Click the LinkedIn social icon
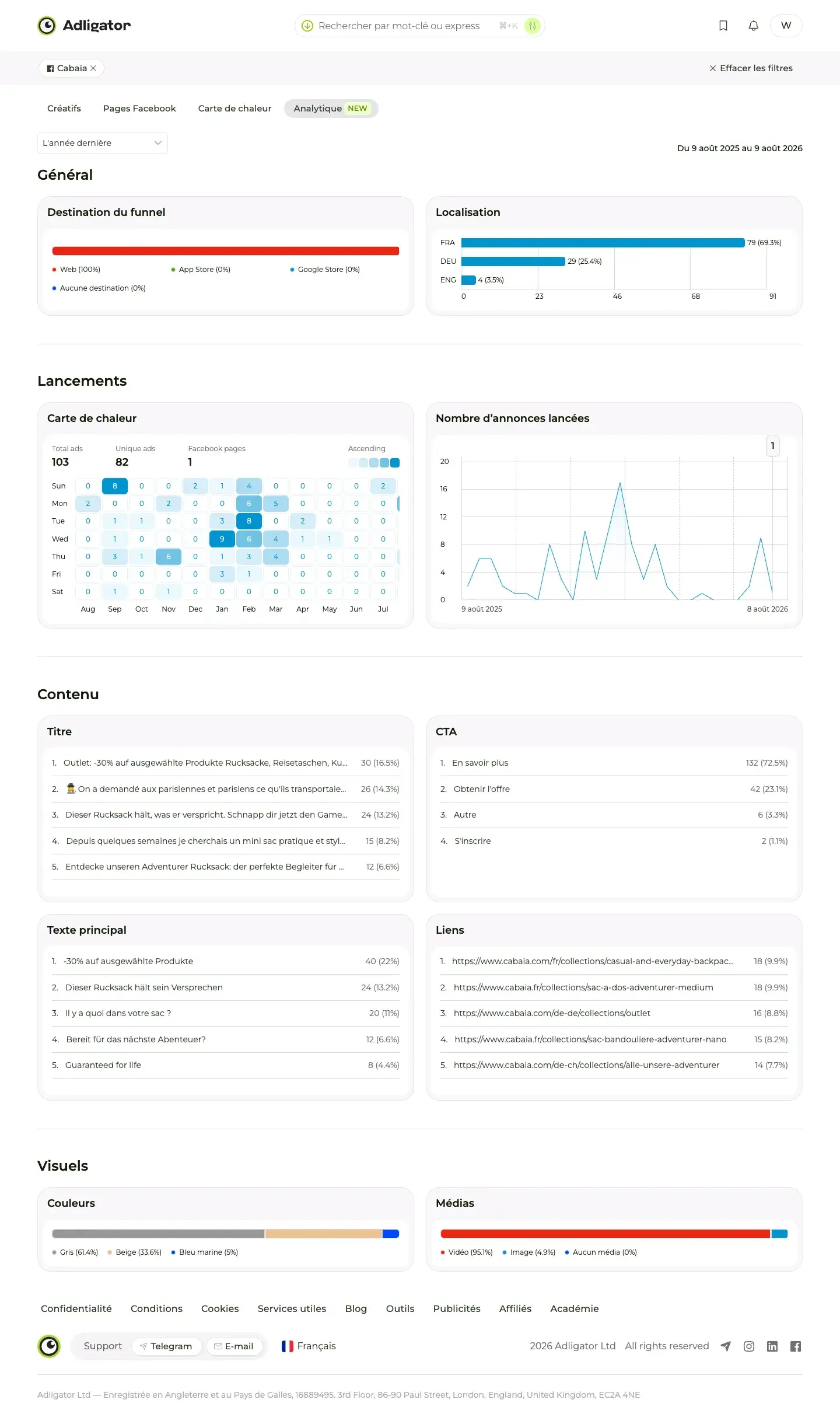The image size is (840, 1424). [x=772, y=1346]
